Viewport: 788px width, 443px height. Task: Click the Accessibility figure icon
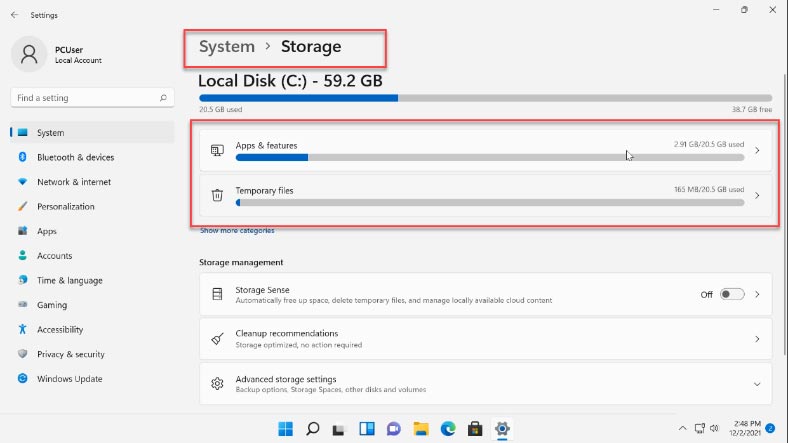coord(22,329)
